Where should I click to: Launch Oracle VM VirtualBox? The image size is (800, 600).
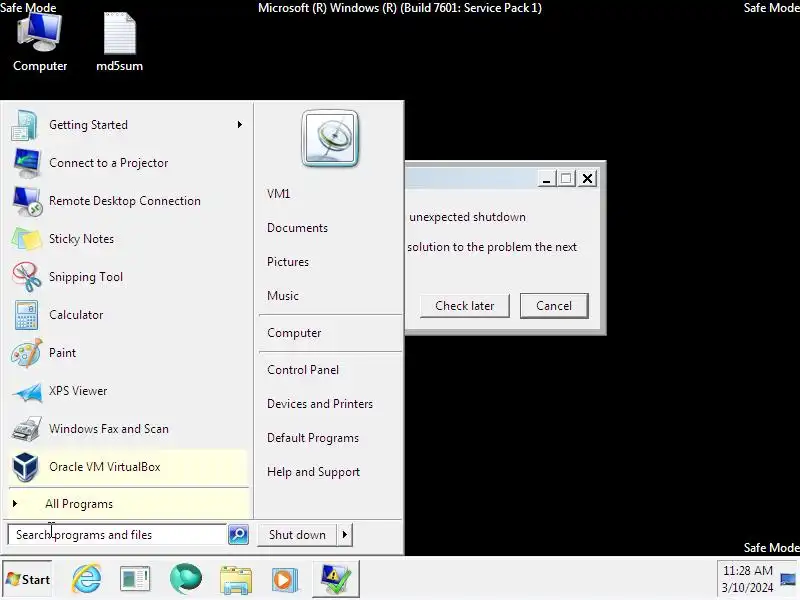[x=128, y=467]
